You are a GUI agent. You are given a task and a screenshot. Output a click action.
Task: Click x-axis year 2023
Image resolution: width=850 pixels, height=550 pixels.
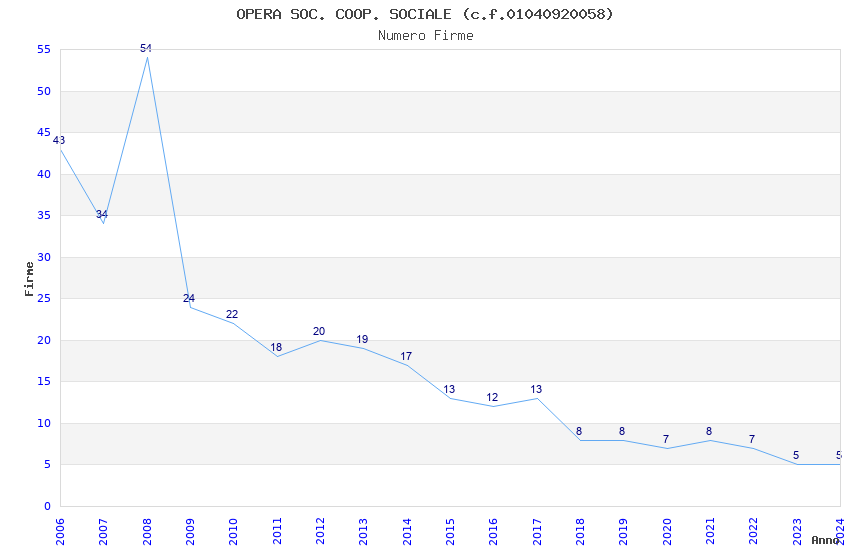[797, 532]
